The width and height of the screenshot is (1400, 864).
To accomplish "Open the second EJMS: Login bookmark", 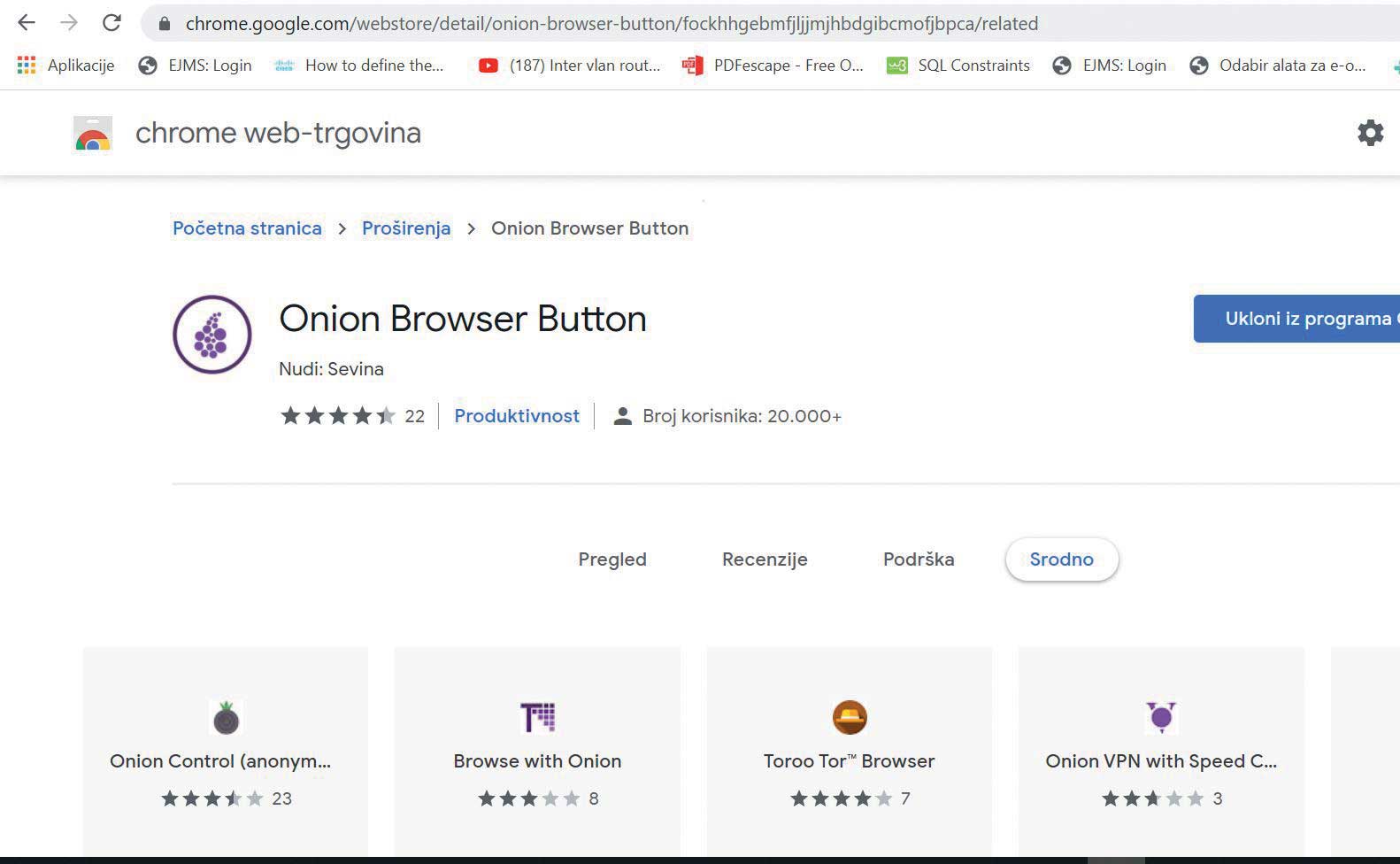I will coord(1110,66).
